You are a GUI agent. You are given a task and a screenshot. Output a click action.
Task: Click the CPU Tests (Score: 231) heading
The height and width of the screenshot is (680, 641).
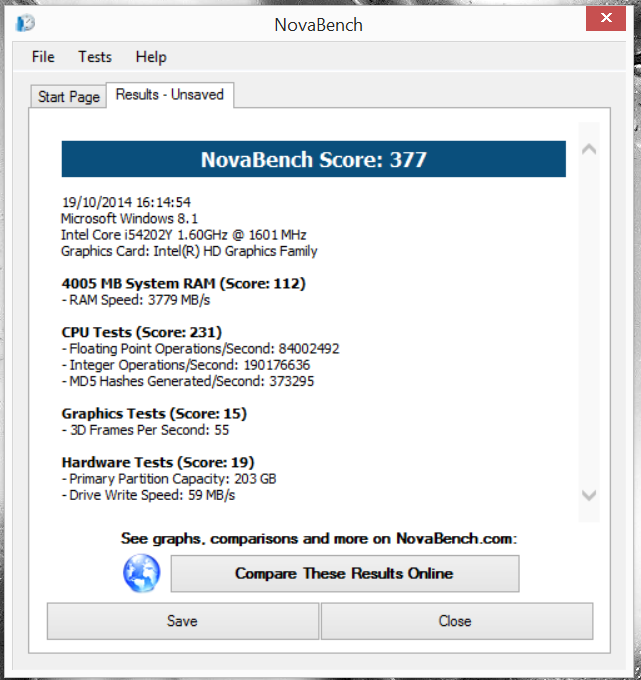tap(141, 332)
